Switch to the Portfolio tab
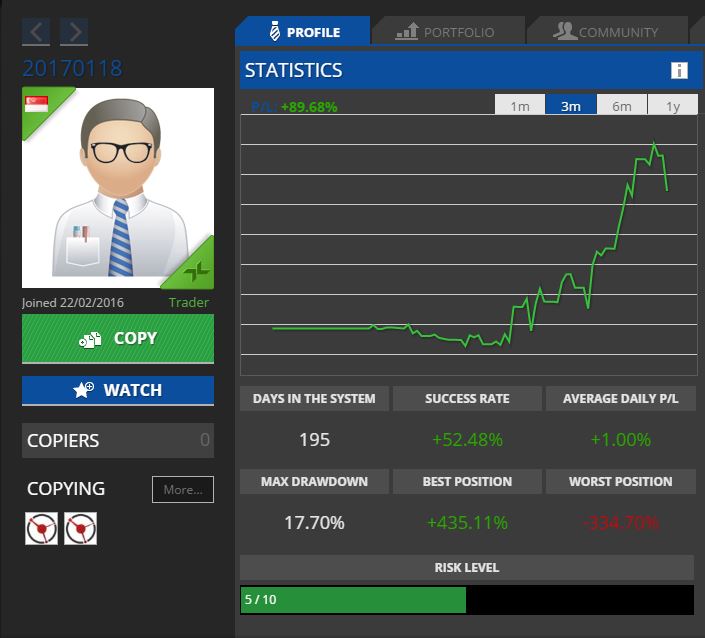Viewport: 705px width, 638px height. click(x=447, y=32)
